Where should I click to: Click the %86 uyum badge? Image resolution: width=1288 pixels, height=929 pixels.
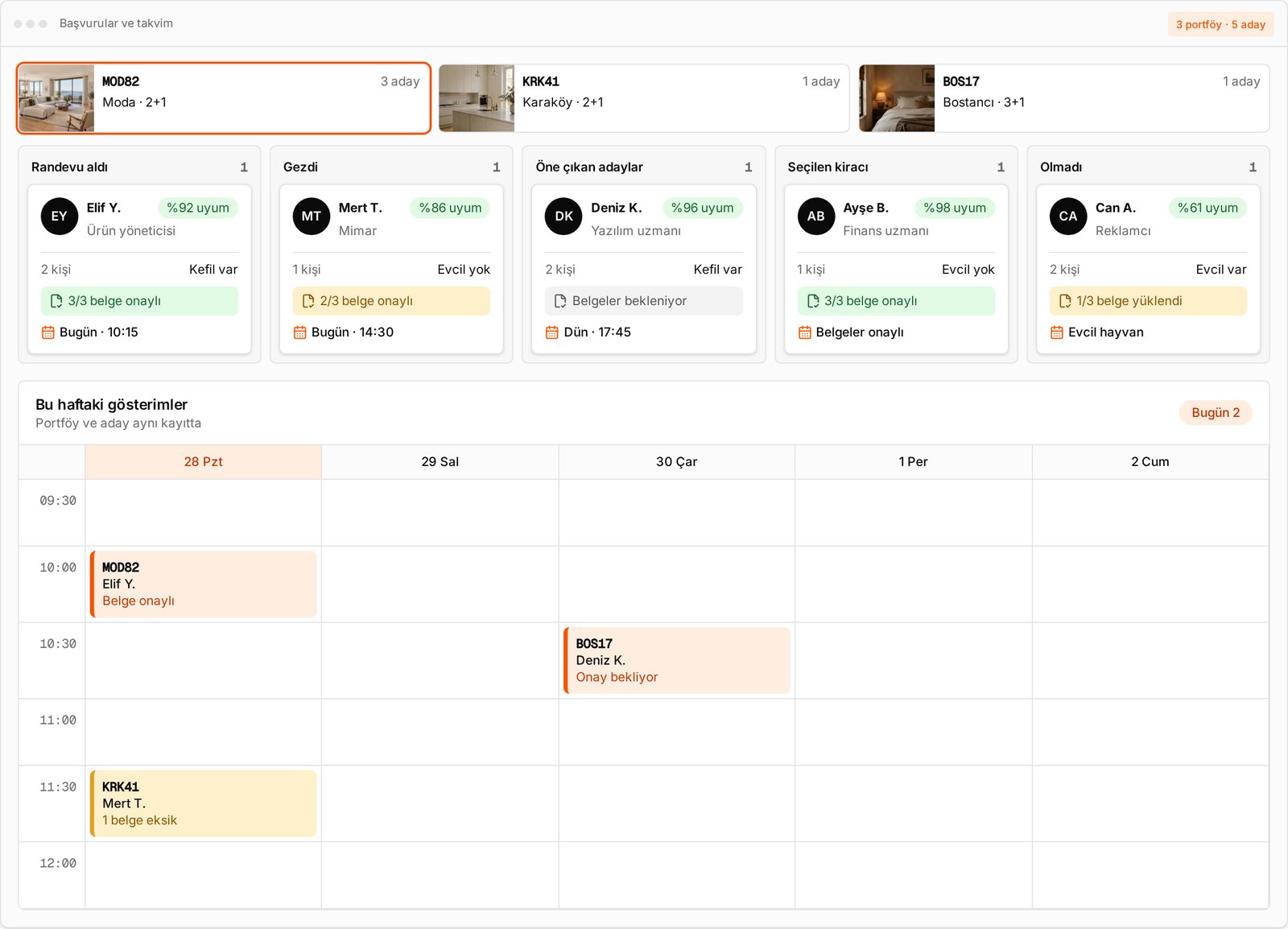click(450, 208)
